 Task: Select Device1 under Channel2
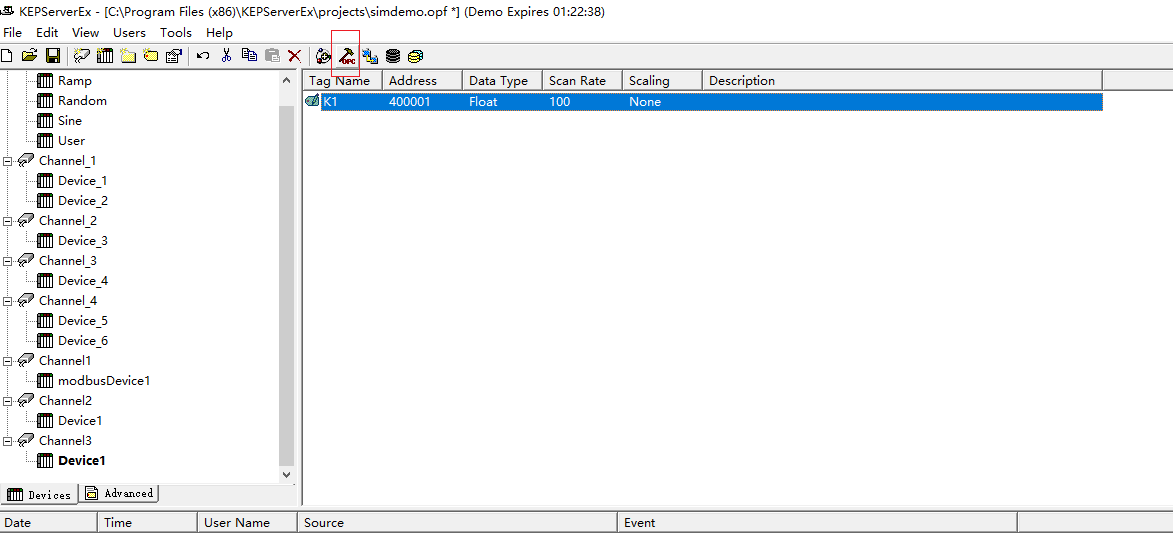point(80,421)
